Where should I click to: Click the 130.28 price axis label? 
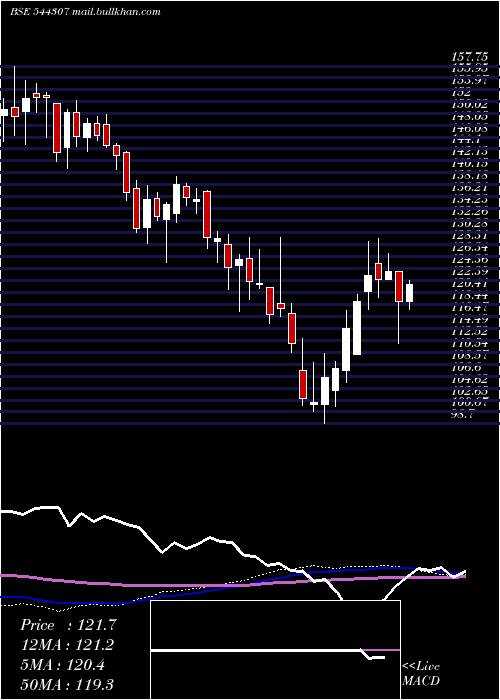point(472,224)
